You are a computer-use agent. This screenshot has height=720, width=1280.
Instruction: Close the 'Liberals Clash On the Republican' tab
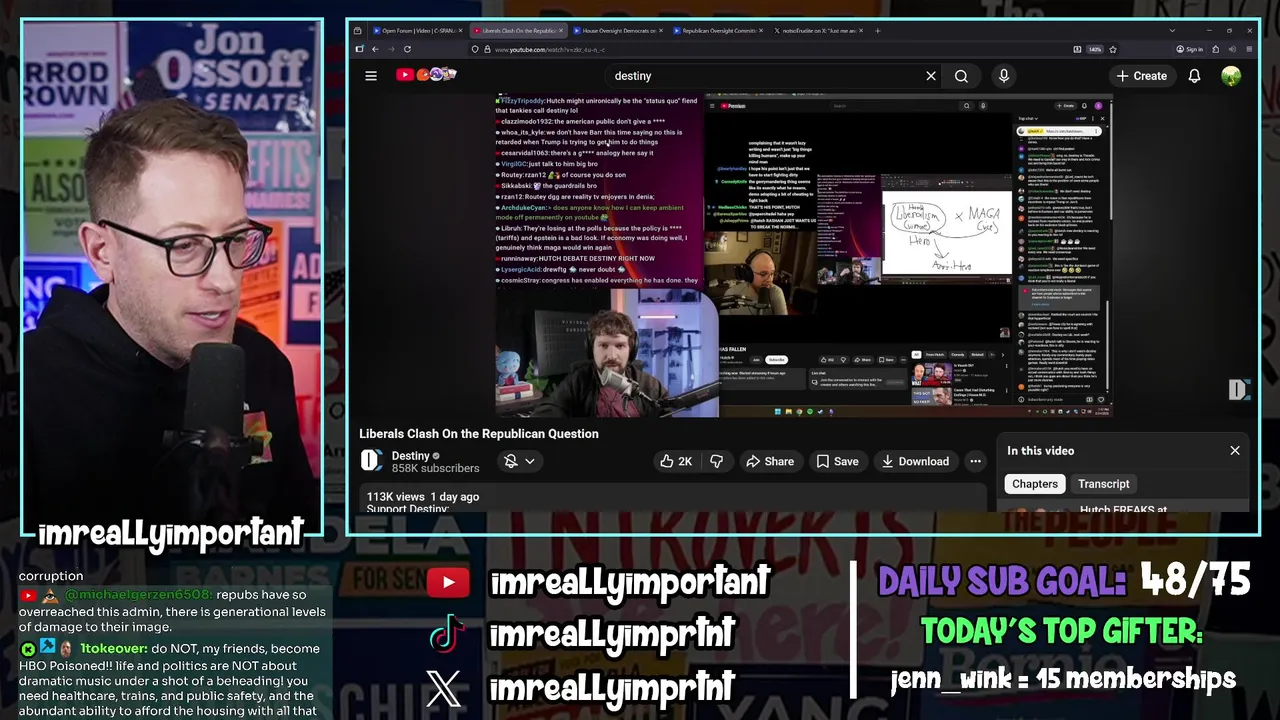click(x=562, y=31)
